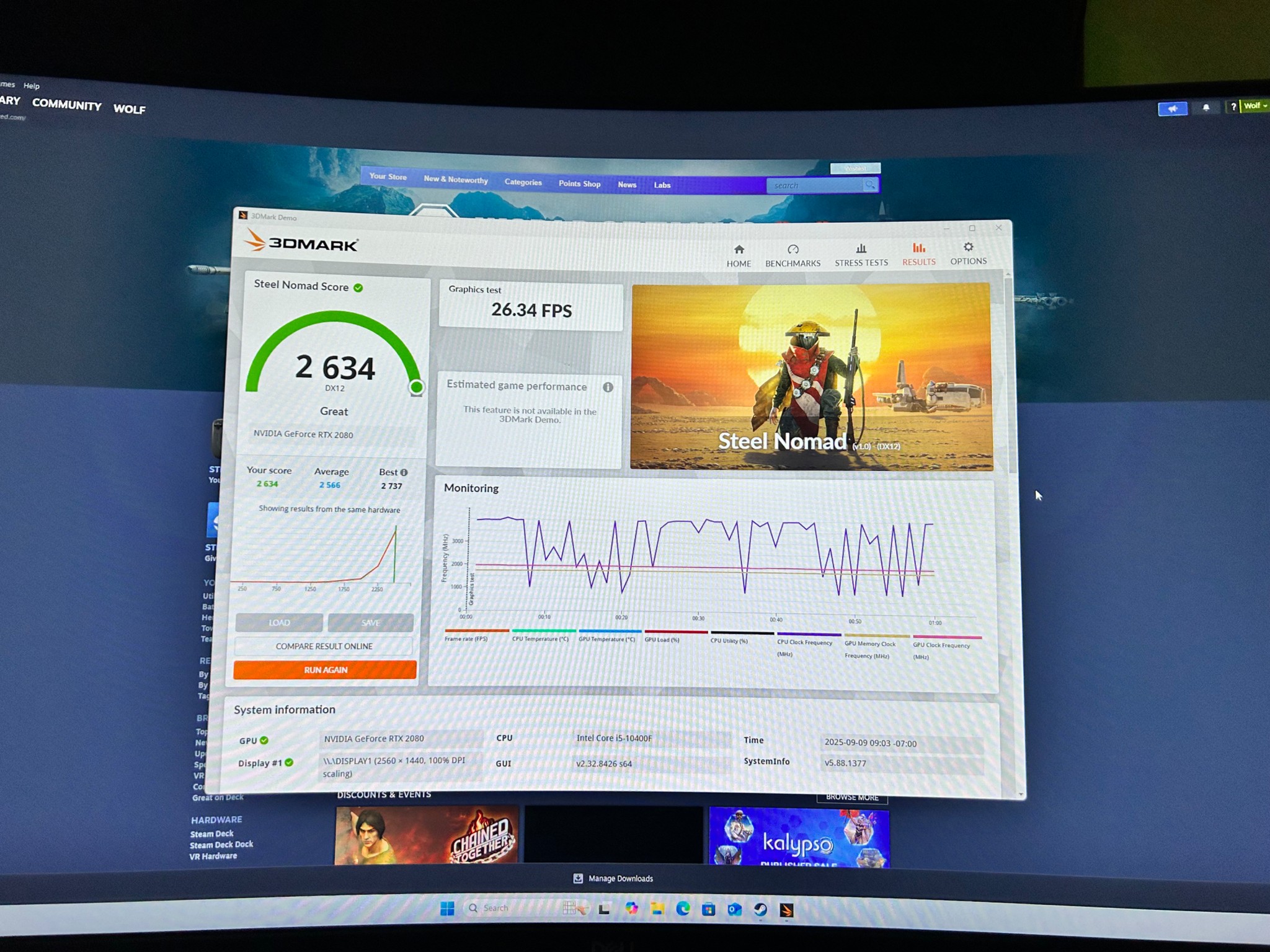1270x952 pixels.
Task: Open the Windows Start menu
Action: tap(447, 909)
